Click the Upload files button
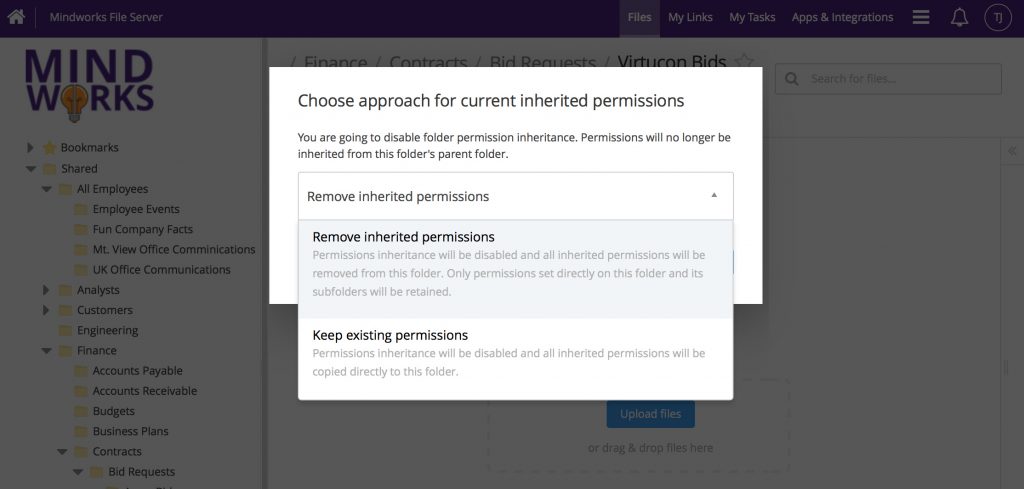 650,414
